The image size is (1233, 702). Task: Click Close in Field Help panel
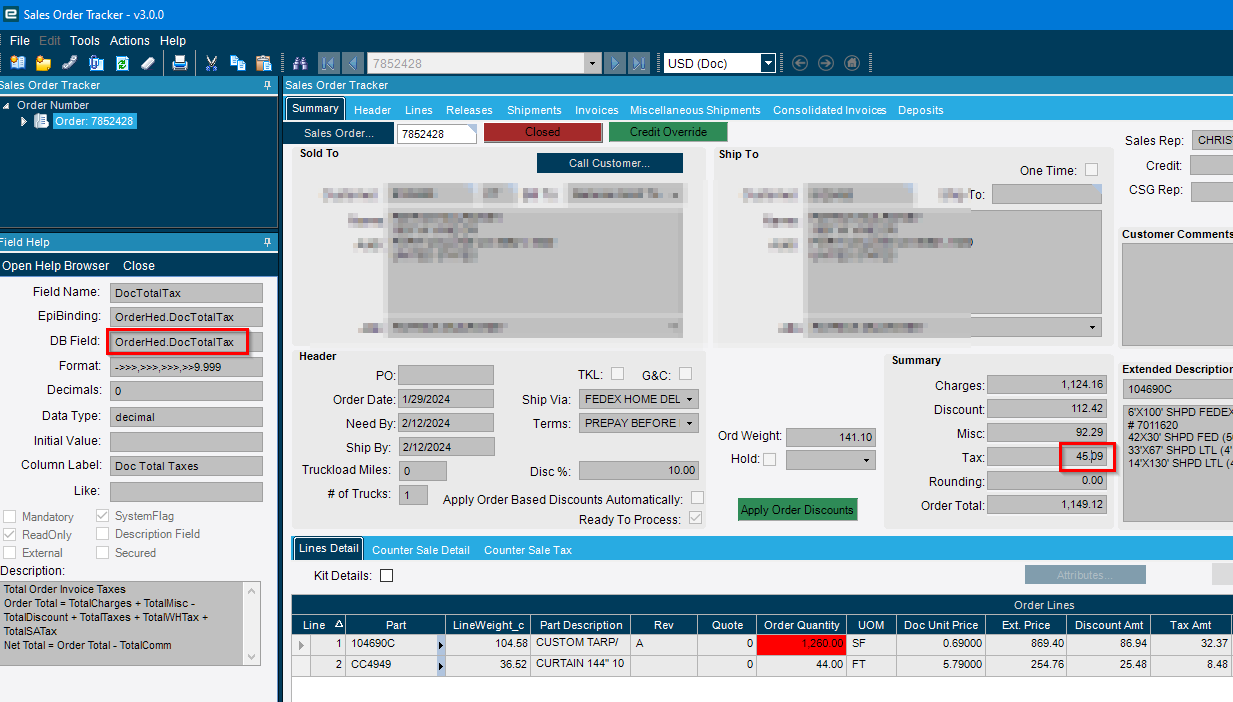point(139,266)
